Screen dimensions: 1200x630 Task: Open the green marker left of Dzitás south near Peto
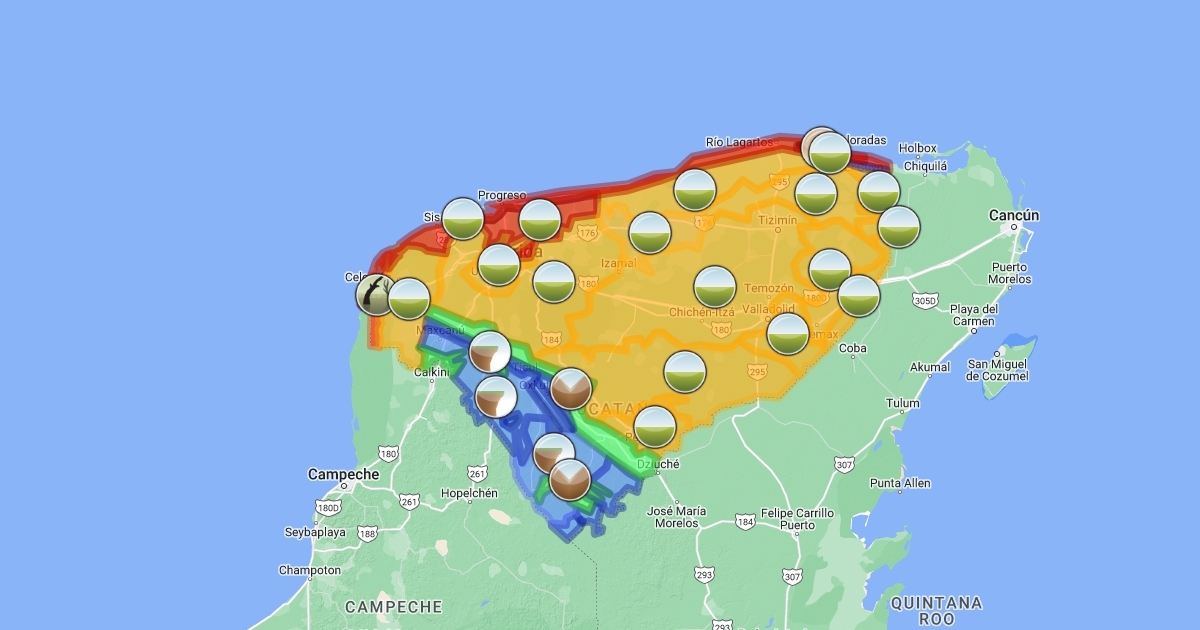coord(655,427)
